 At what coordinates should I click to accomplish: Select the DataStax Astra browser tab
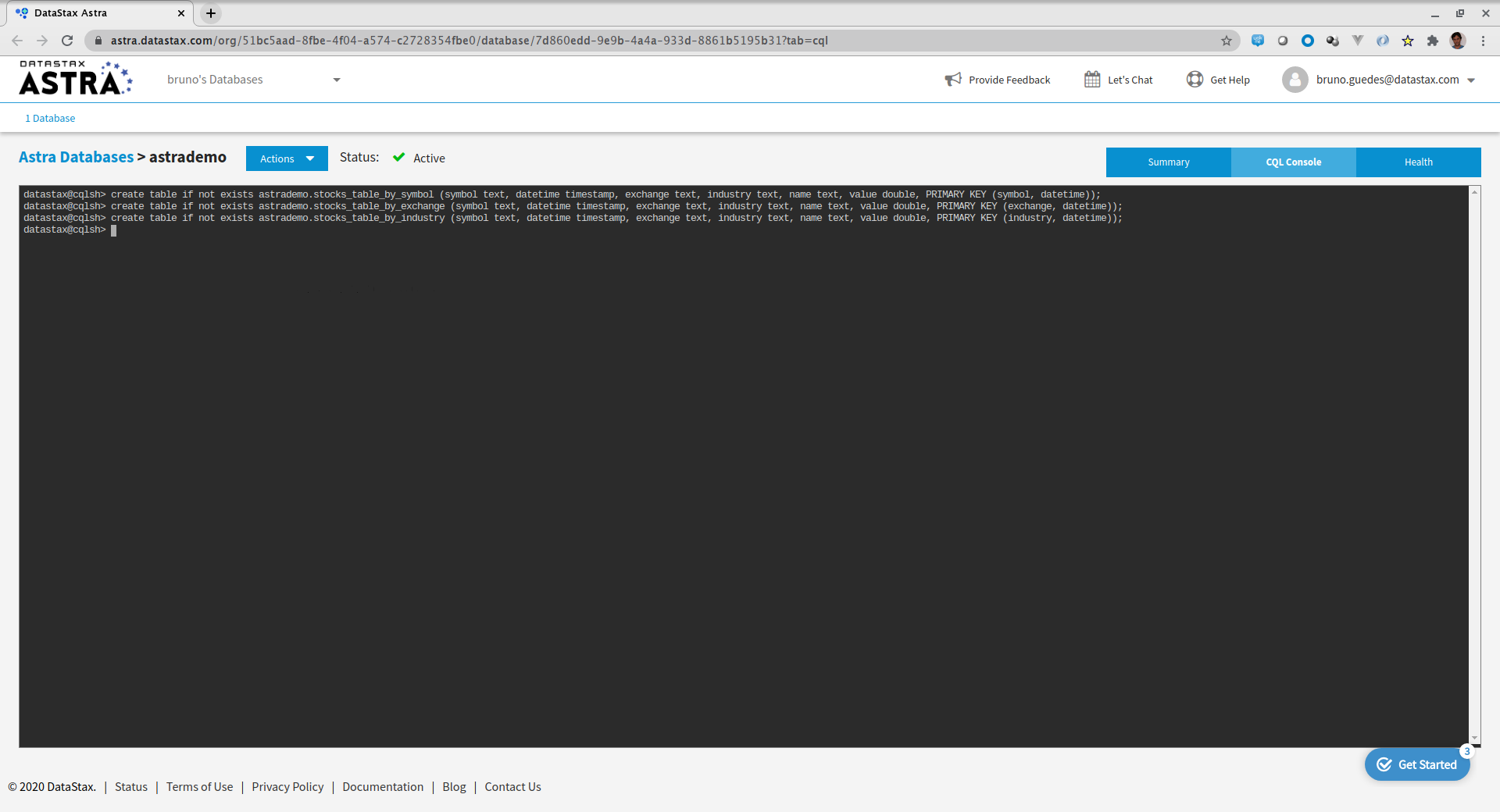tap(100, 13)
